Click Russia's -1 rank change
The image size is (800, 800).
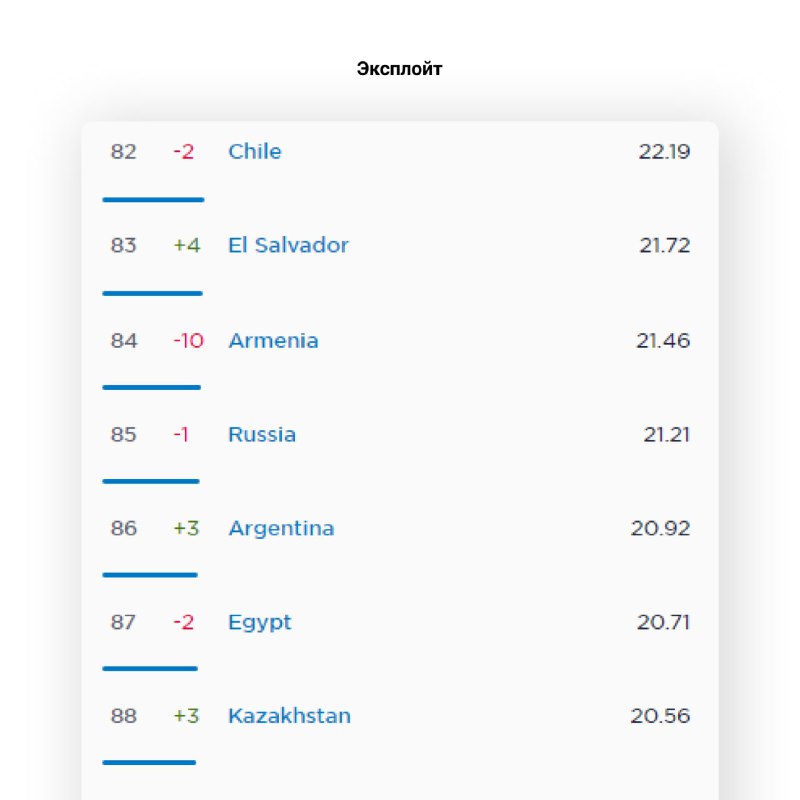coord(181,435)
